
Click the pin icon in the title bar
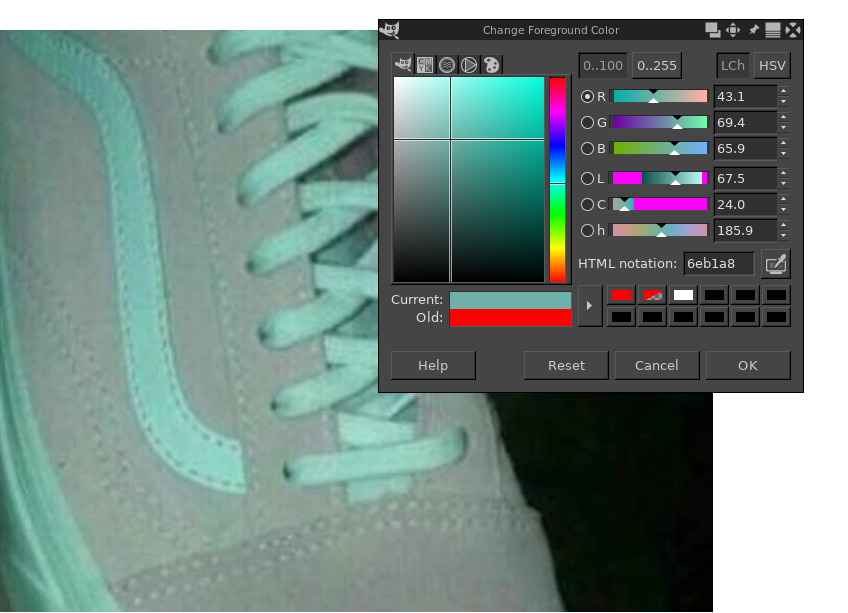(753, 30)
